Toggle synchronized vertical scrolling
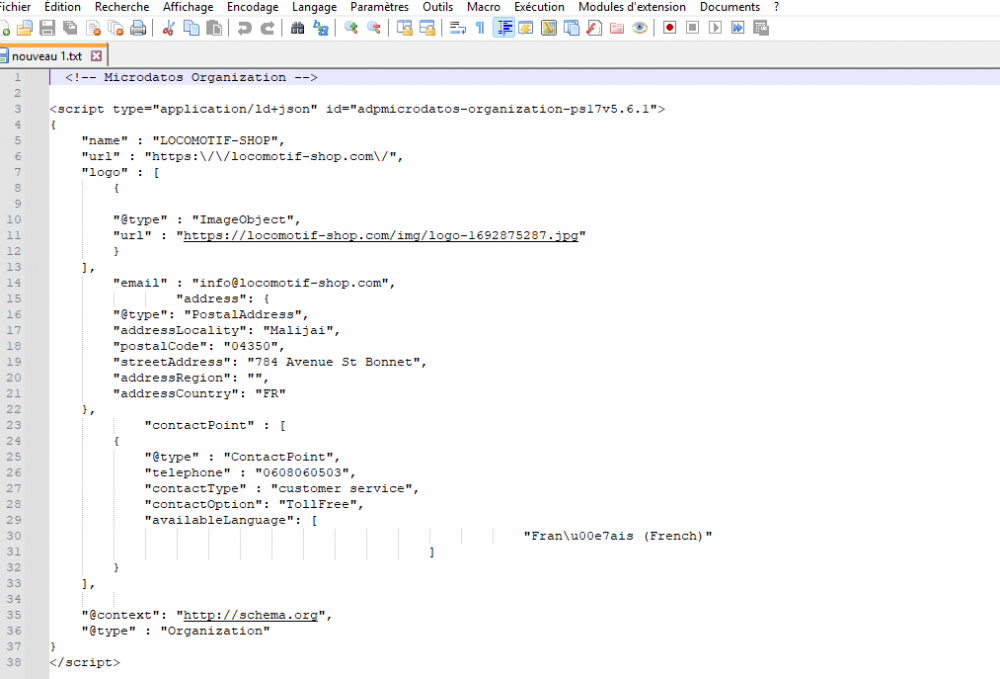The height and width of the screenshot is (679, 1000). coord(404,28)
